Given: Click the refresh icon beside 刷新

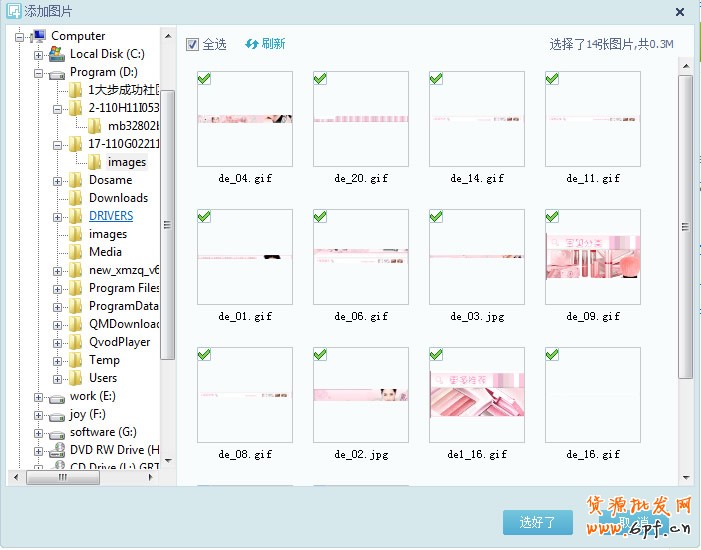Looking at the screenshot, I should coord(251,44).
